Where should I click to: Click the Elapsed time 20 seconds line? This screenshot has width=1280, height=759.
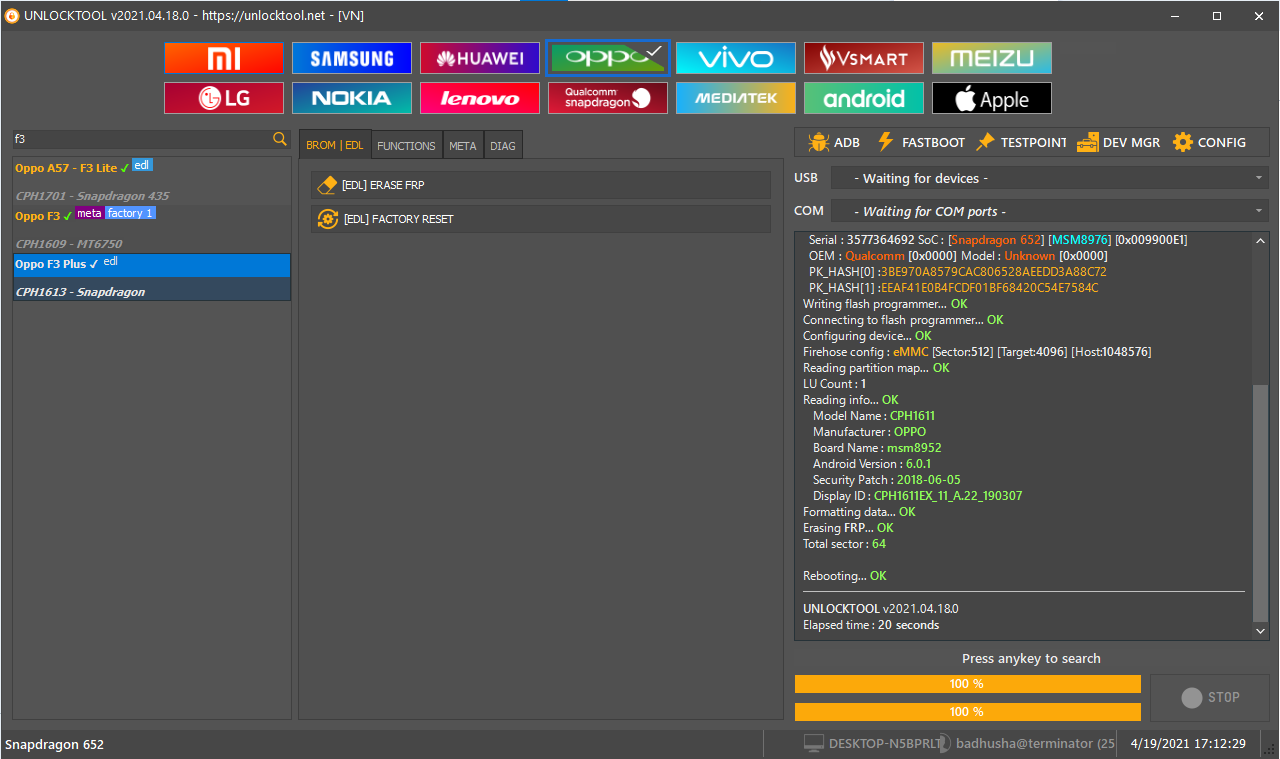[x=871, y=625]
